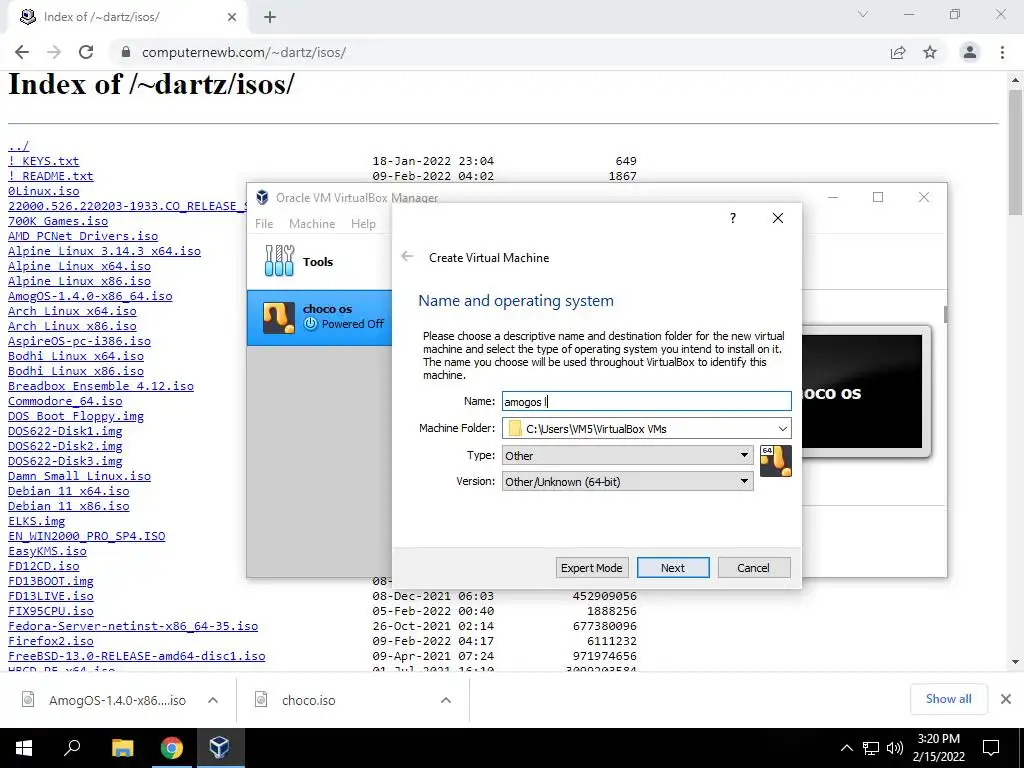The image size is (1024, 768).
Task: Reload the page with the refresh icon
Action: click(86, 52)
